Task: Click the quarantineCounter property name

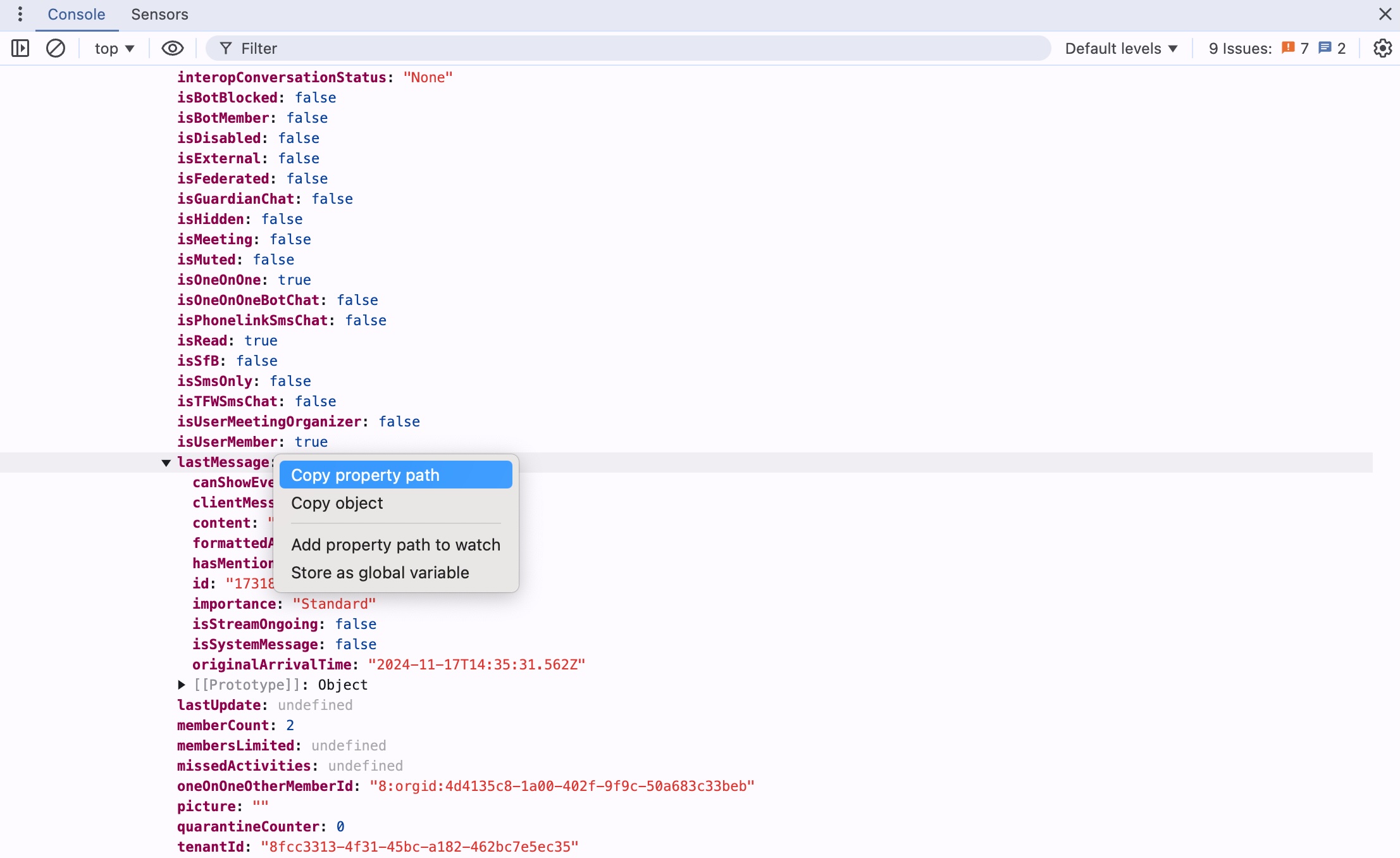Action: coord(248,827)
